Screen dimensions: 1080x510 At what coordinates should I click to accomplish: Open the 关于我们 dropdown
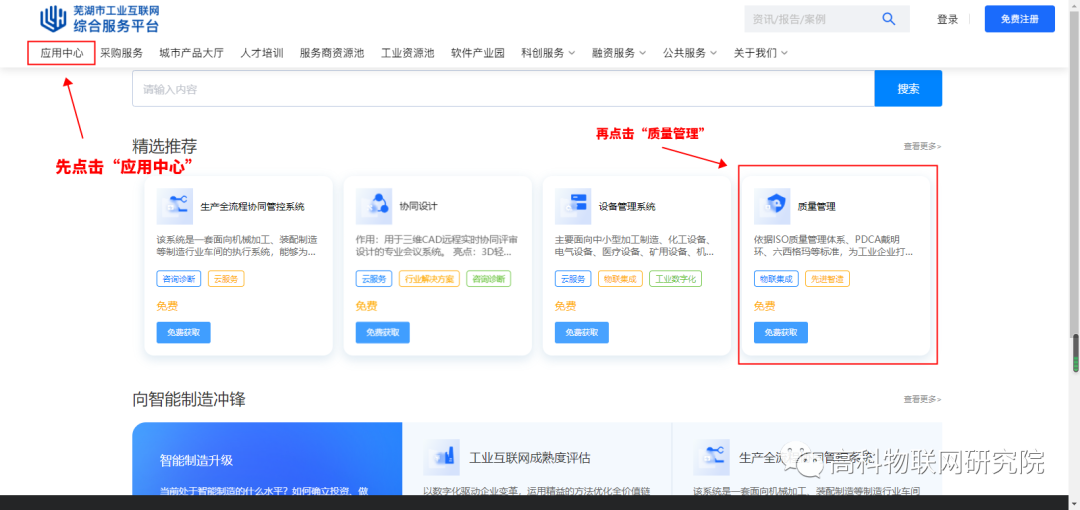click(x=760, y=52)
